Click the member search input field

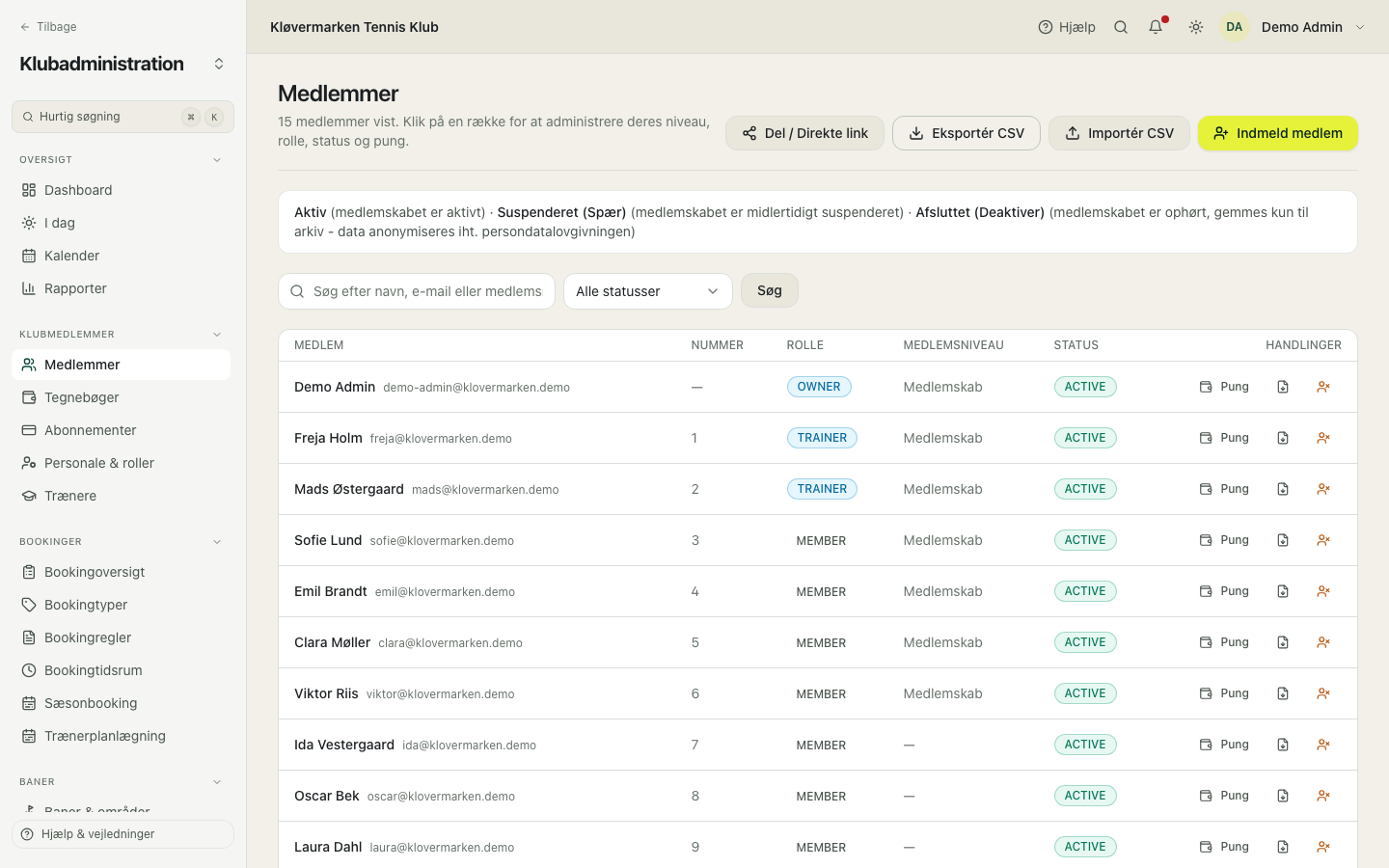click(417, 291)
